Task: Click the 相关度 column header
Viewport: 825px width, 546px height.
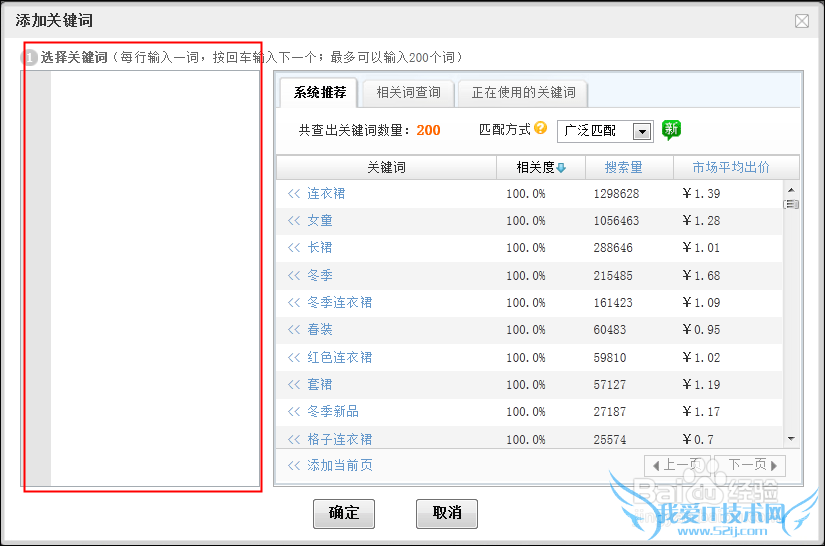Action: pos(541,167)
